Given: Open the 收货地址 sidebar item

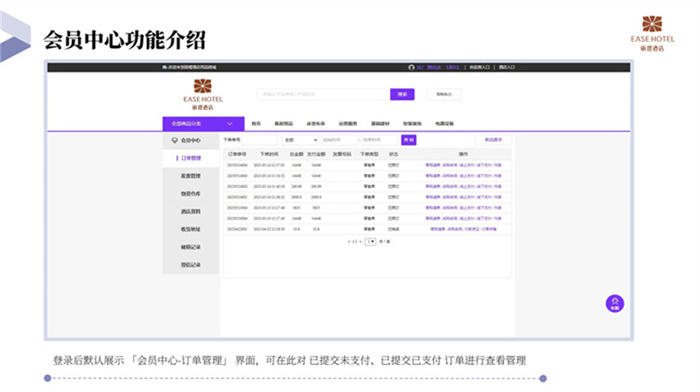Looking at the screenshot, I should 191,229.
